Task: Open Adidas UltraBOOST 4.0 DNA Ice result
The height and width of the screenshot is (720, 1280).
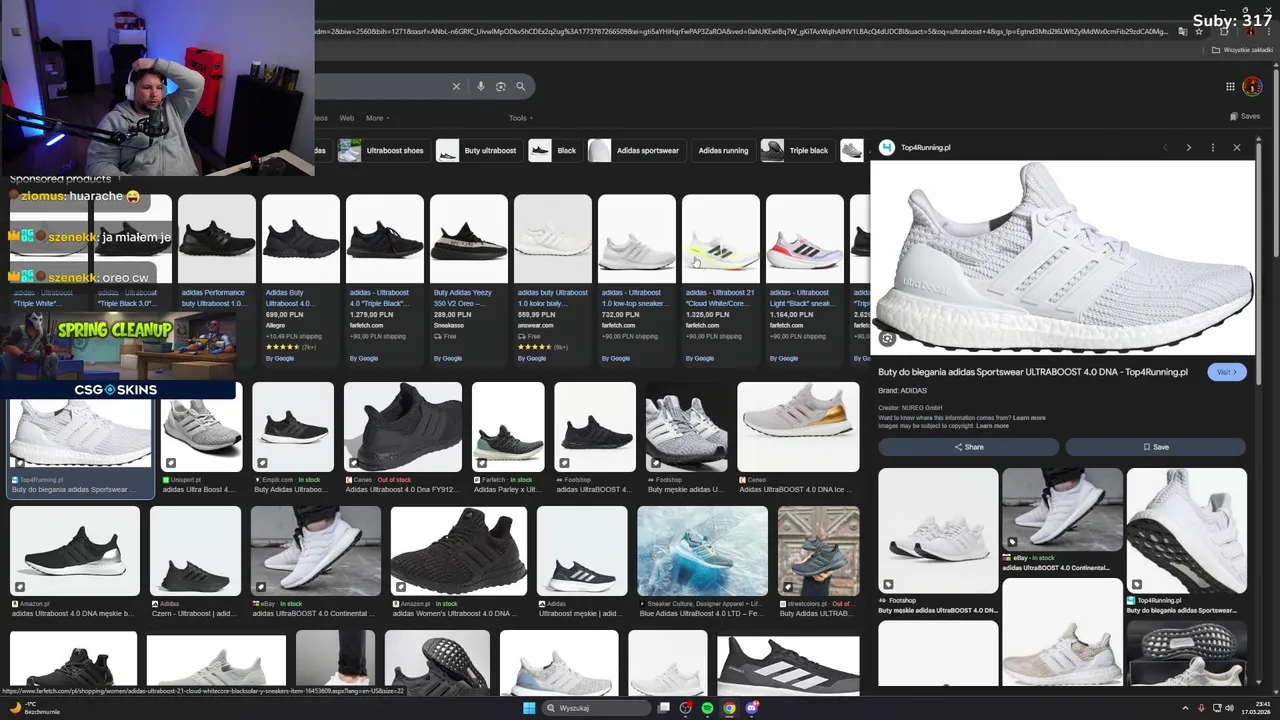Action: pyautogui.click(x=798, y=438)
